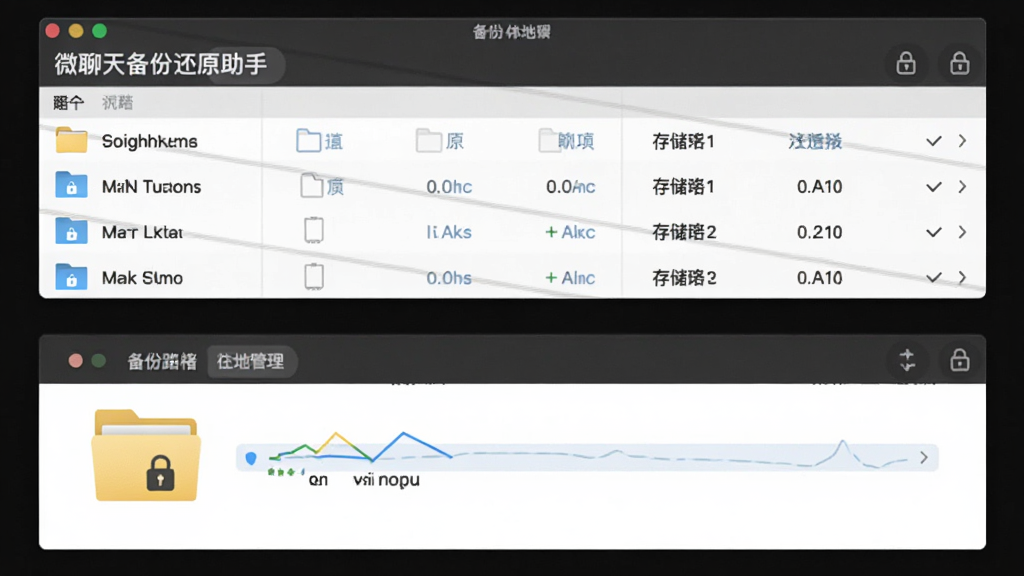Toggle the checkmark in Soighhkems row

(x=934, y=140)
